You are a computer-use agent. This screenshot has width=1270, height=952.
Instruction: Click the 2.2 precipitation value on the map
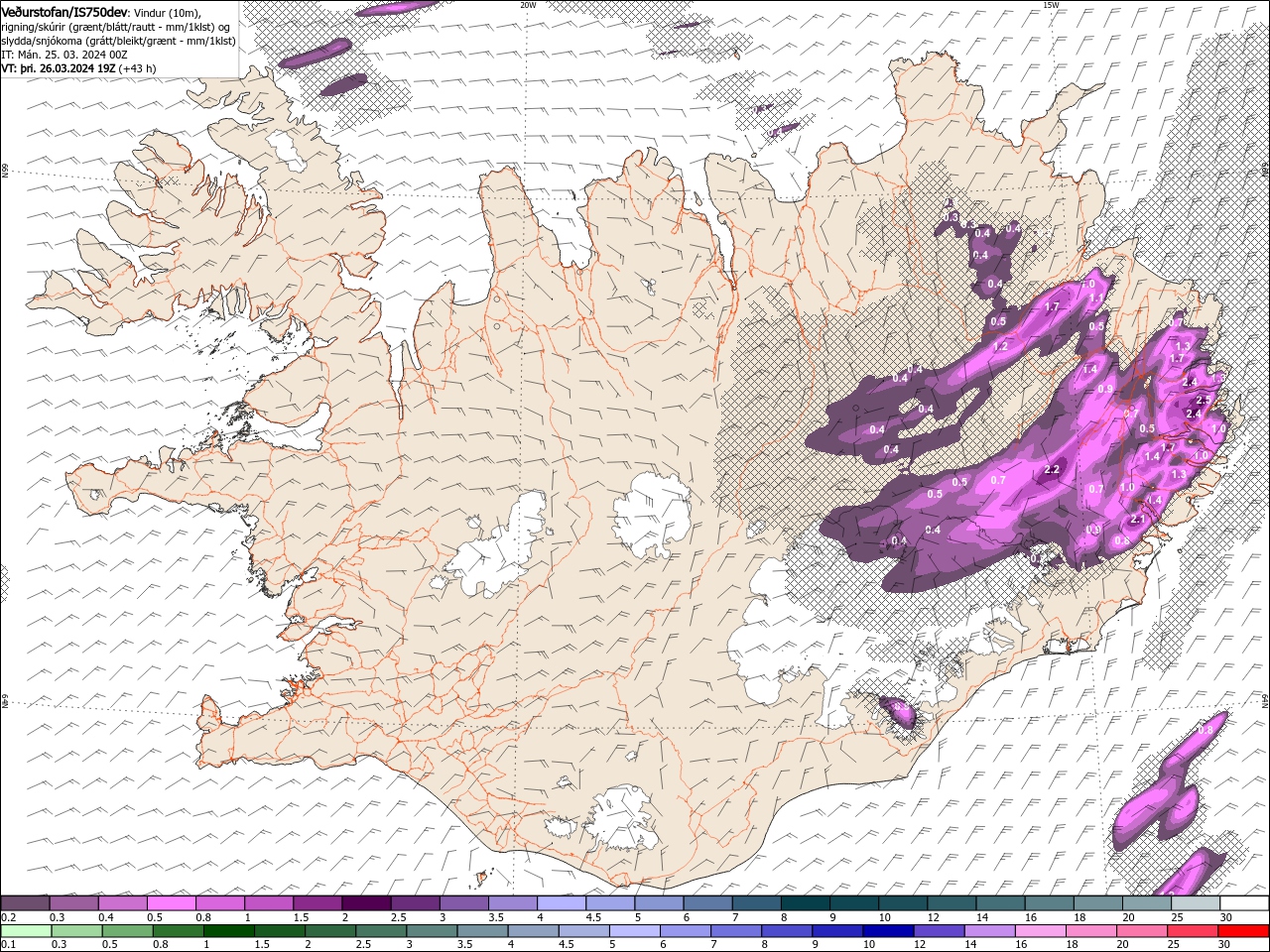[1053, 470]
